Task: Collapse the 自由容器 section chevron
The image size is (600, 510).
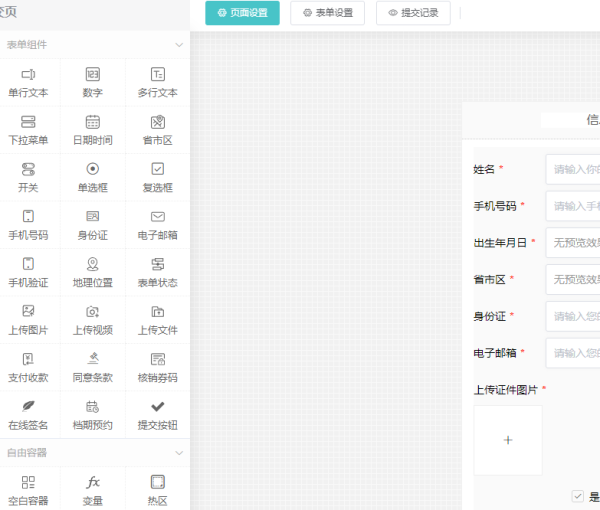Action: click(179, 453)
